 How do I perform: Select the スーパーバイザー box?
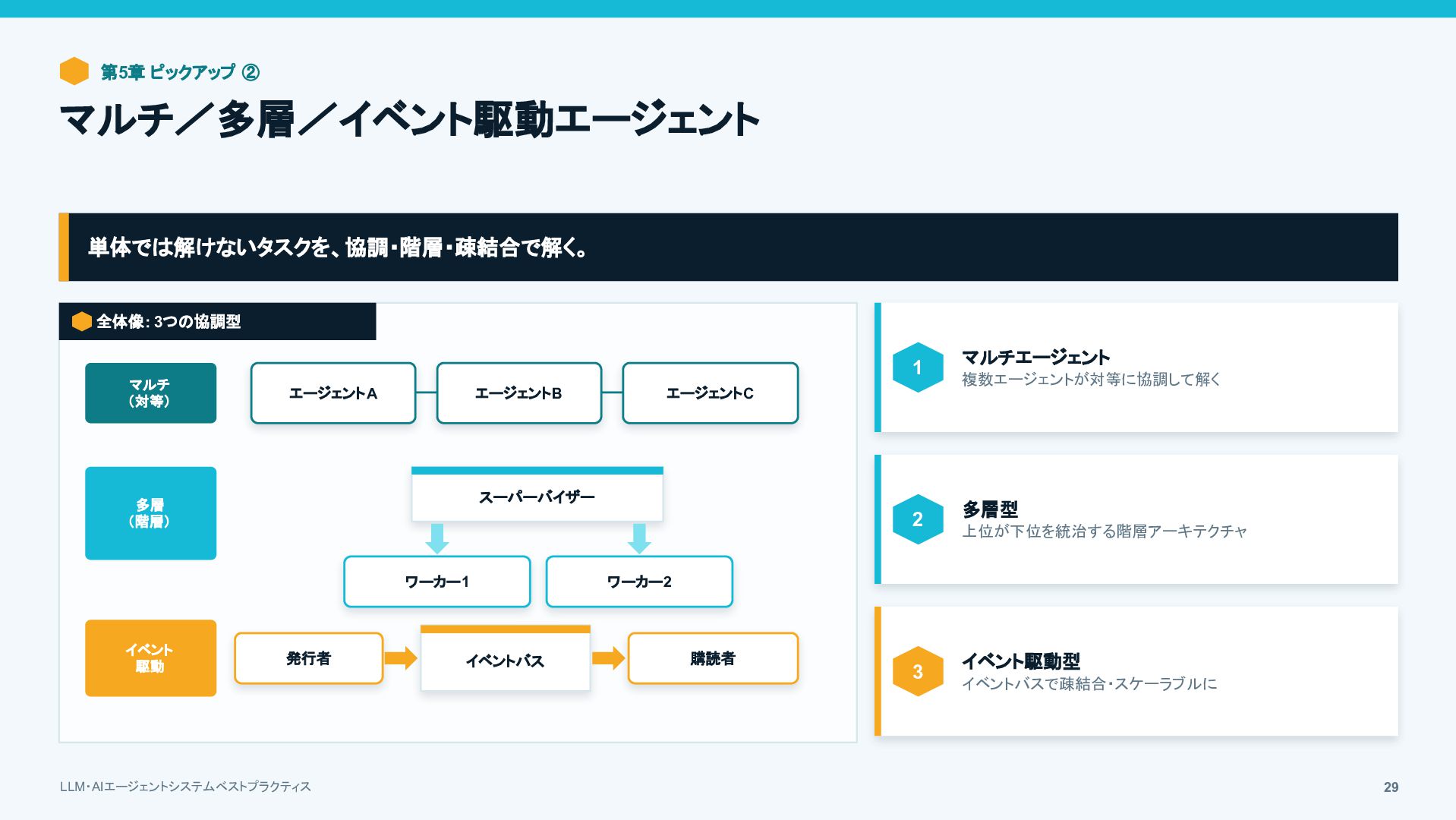537,494
